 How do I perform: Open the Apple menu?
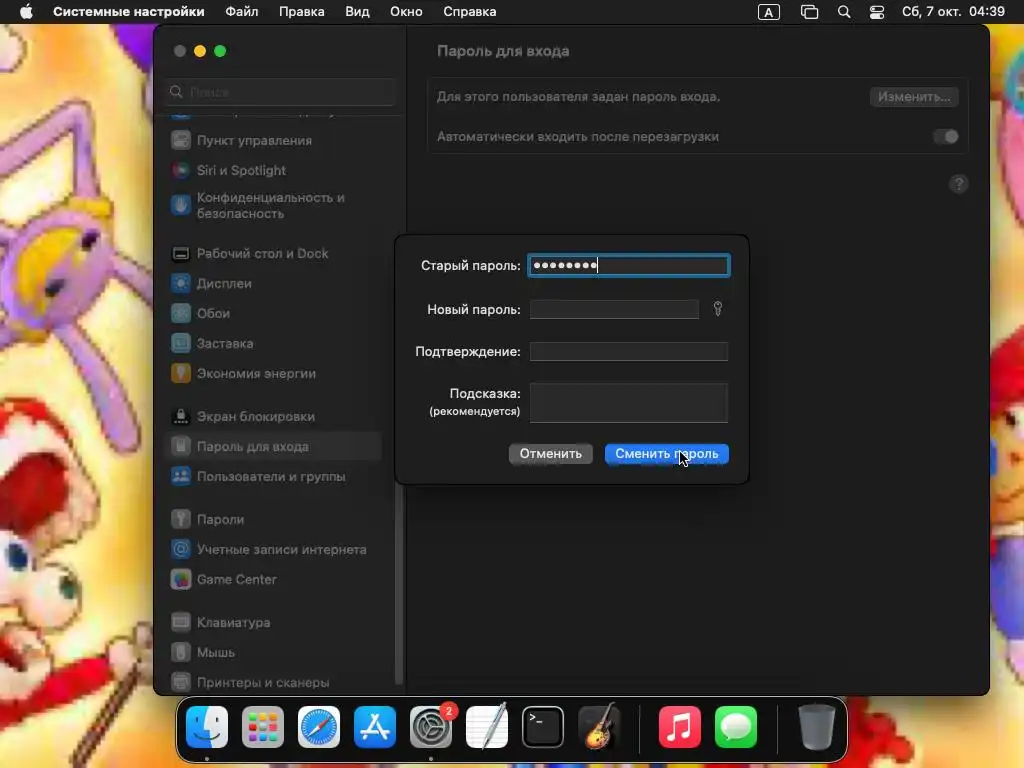pyautogui.click(x=25, y=12)
